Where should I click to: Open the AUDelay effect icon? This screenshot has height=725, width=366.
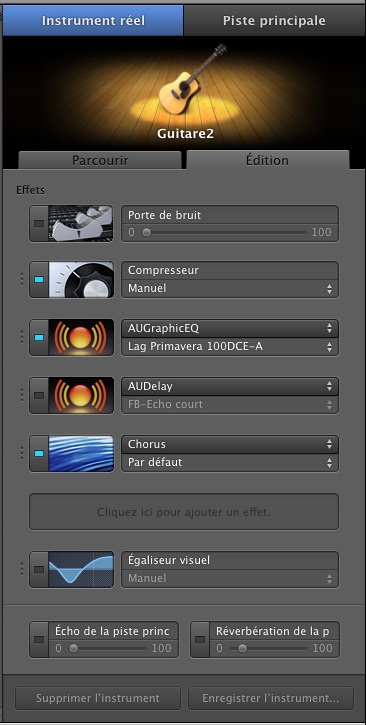click(x=81, y=395)
